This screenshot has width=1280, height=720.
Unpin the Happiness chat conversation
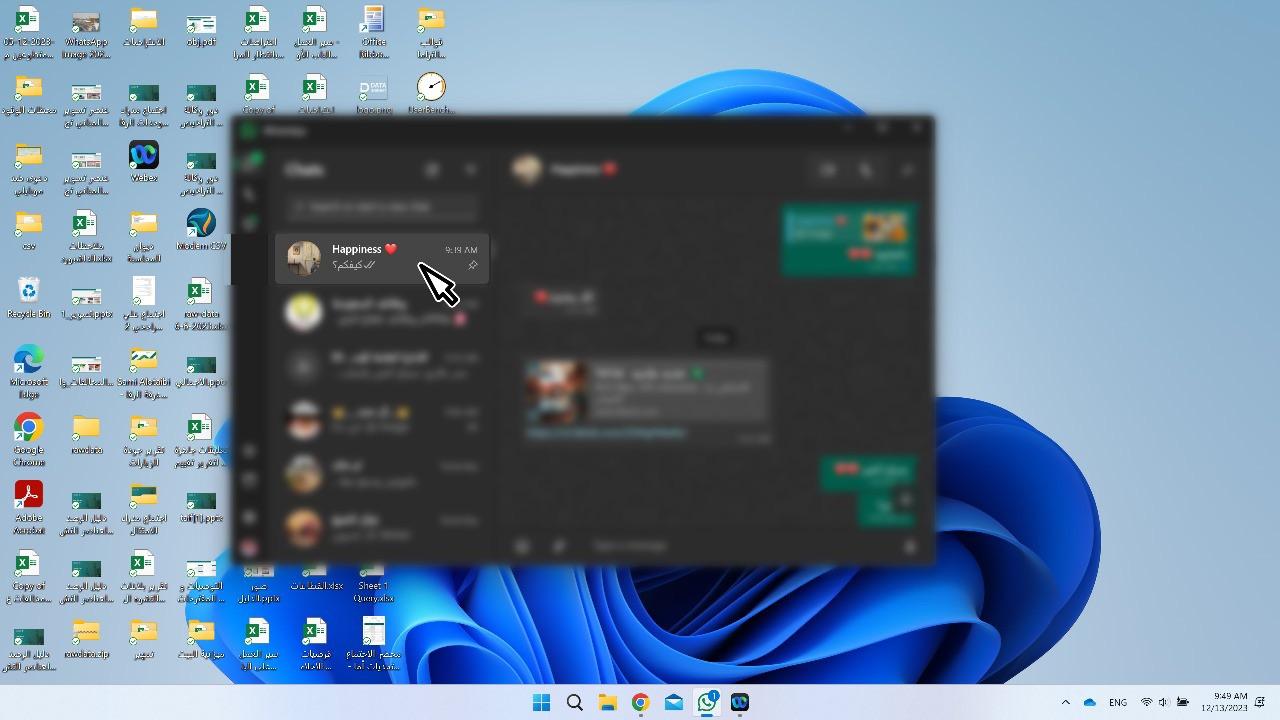pyautogui.click(x=472, y=265)
